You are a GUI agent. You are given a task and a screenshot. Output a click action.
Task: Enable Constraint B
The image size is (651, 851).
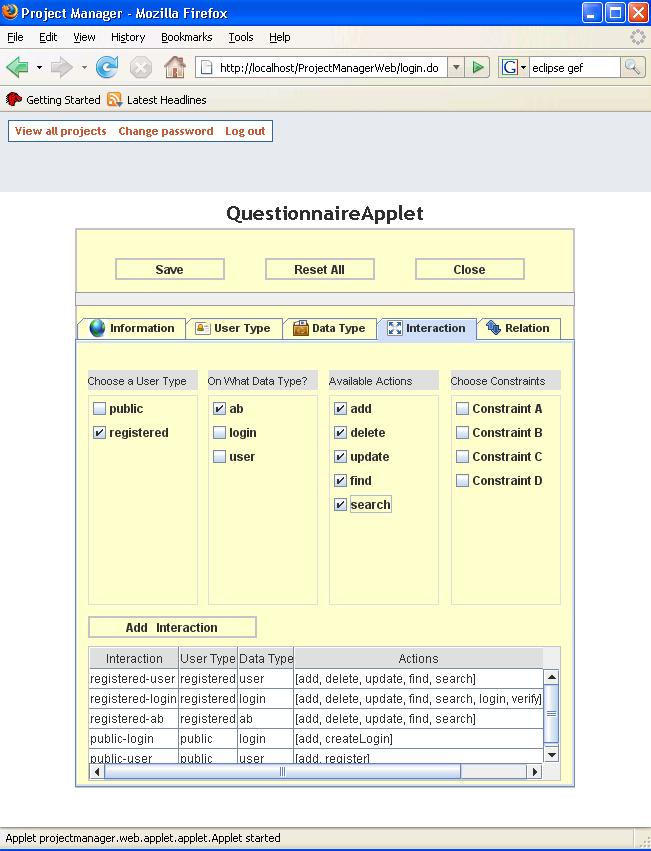coord(462,433)
